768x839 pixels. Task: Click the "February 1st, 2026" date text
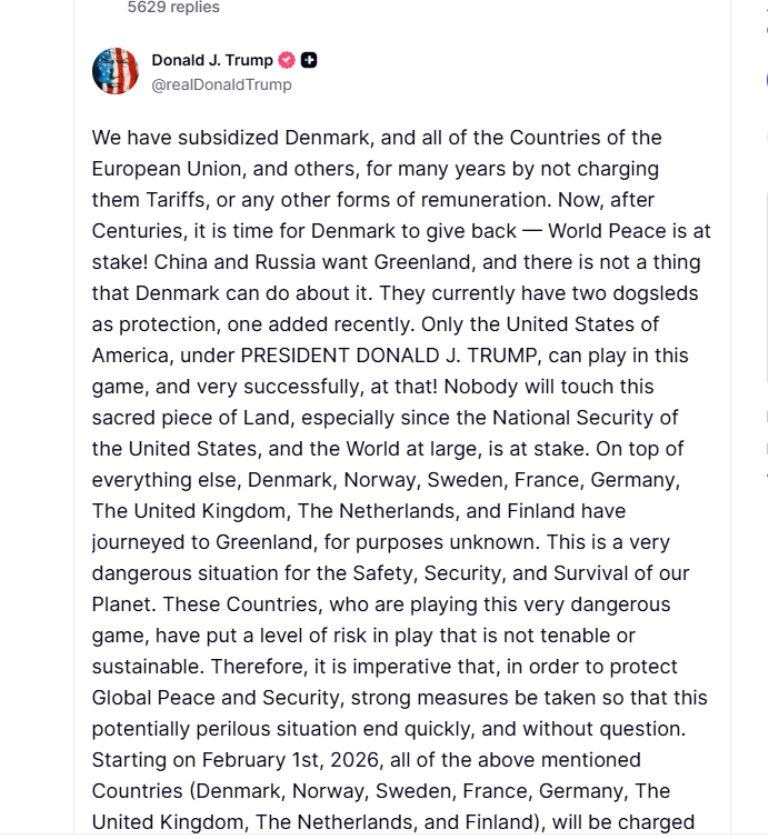(271, 760)
